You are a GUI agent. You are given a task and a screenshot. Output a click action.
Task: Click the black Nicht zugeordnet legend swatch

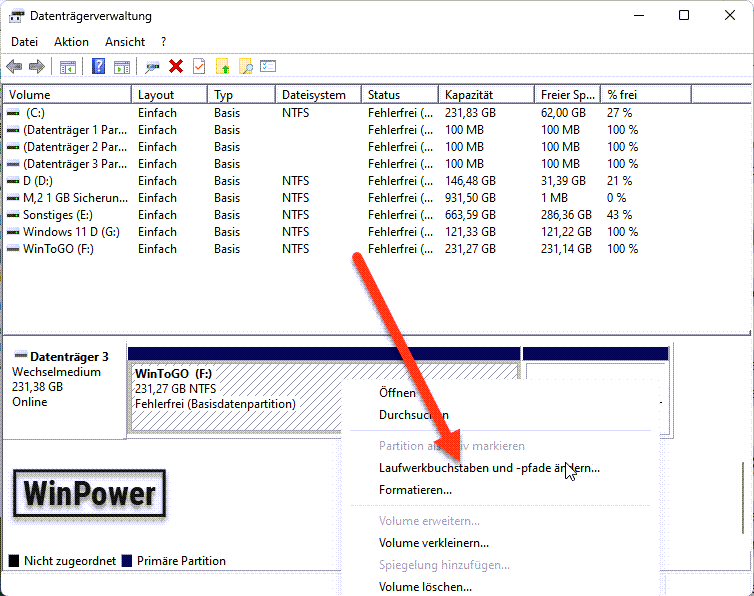point(14,561)
